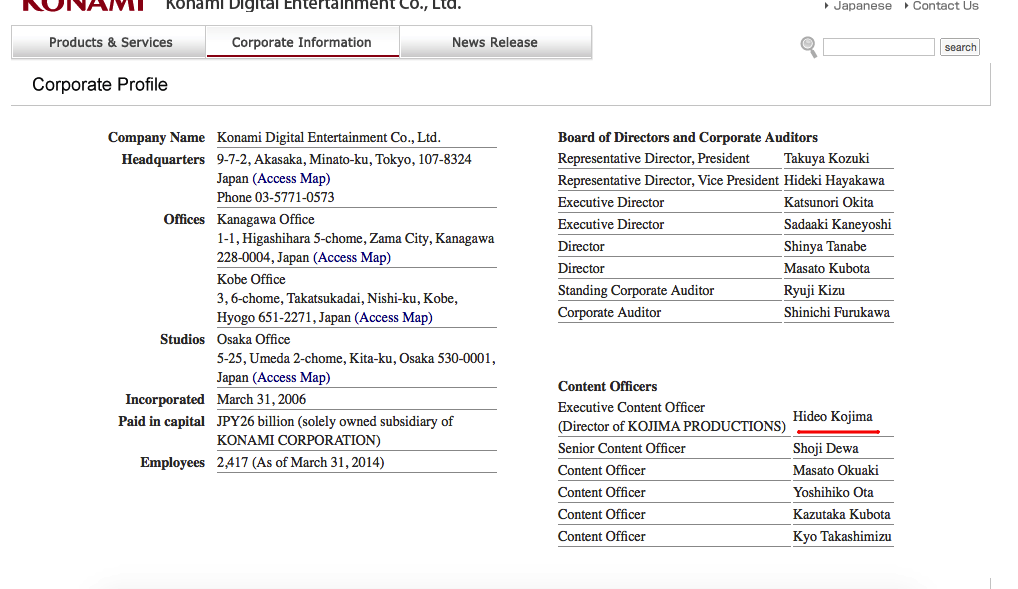Click the Konami logo

[x=83, y=6]
